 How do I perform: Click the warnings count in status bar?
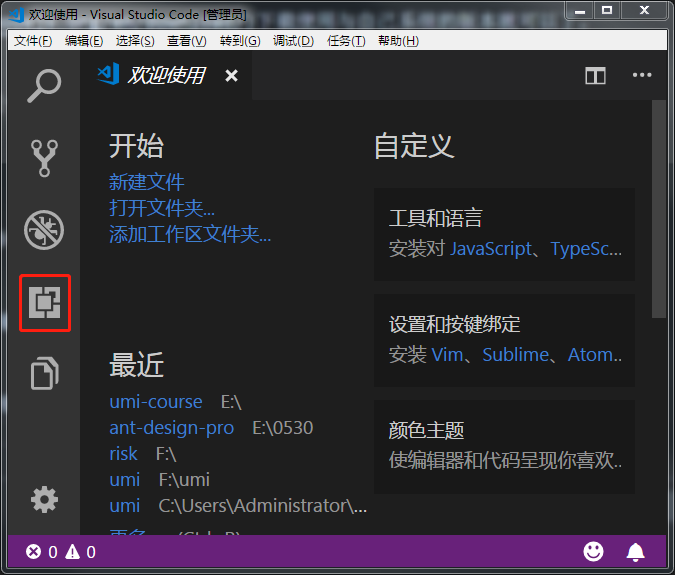pyautogui.click(x=80, y=552)
